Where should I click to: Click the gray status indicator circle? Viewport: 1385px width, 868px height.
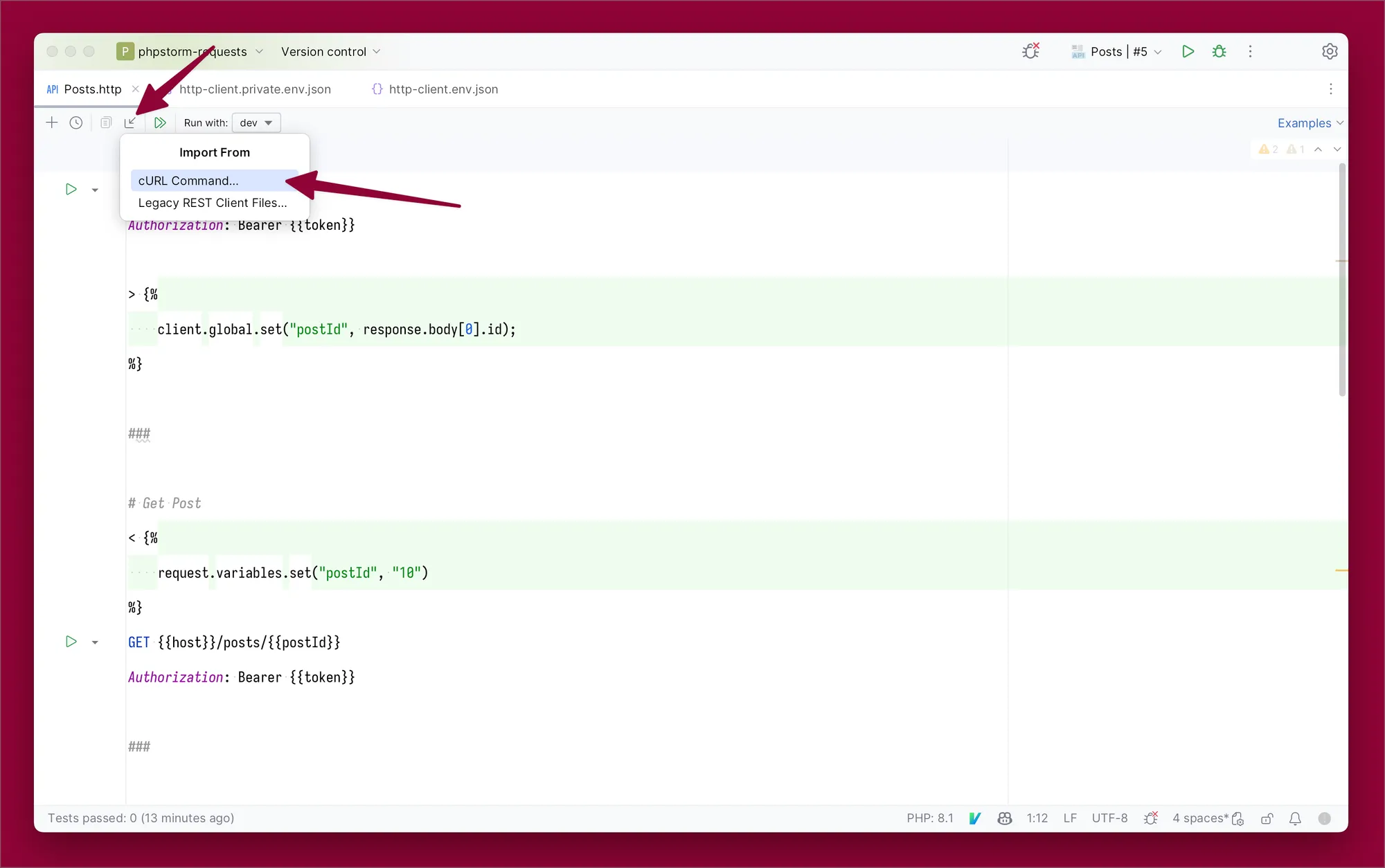point(1325,818)
